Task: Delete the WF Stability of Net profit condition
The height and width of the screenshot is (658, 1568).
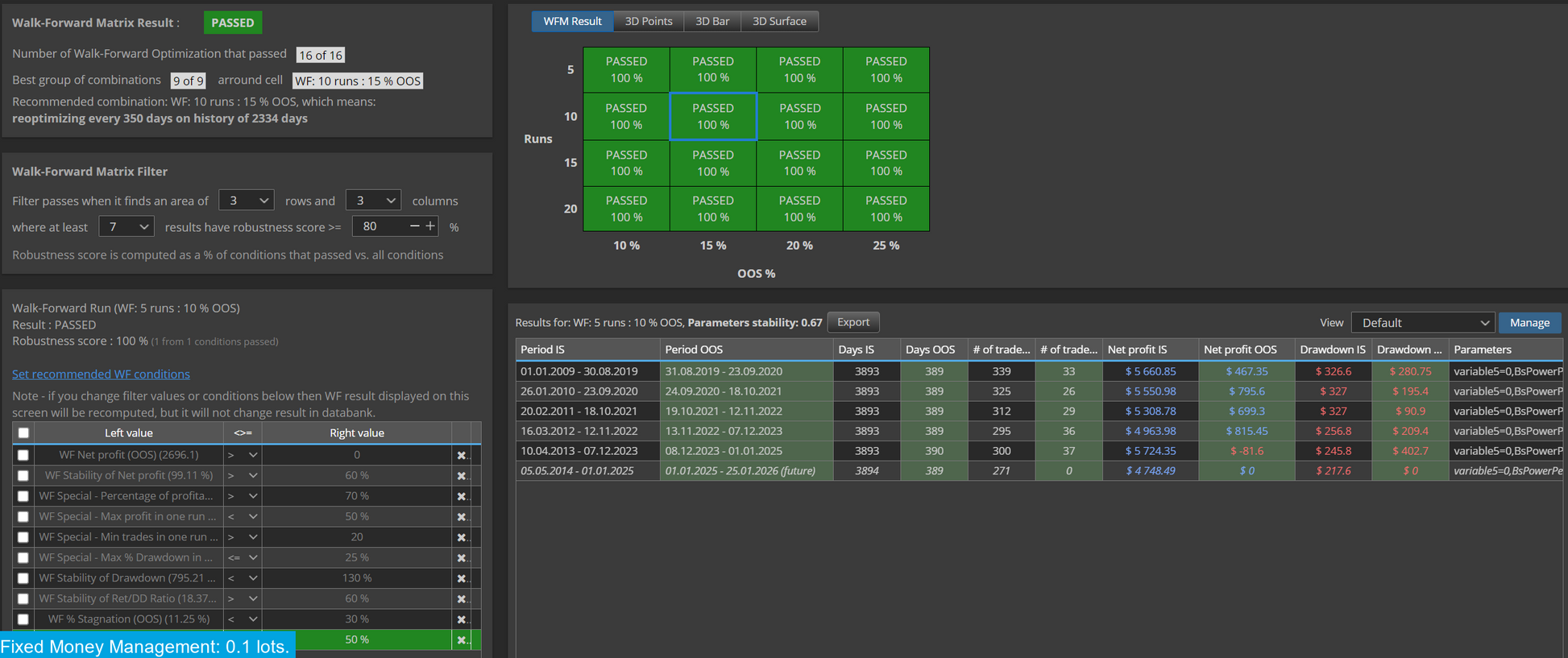Action: (x=461, y=476)
